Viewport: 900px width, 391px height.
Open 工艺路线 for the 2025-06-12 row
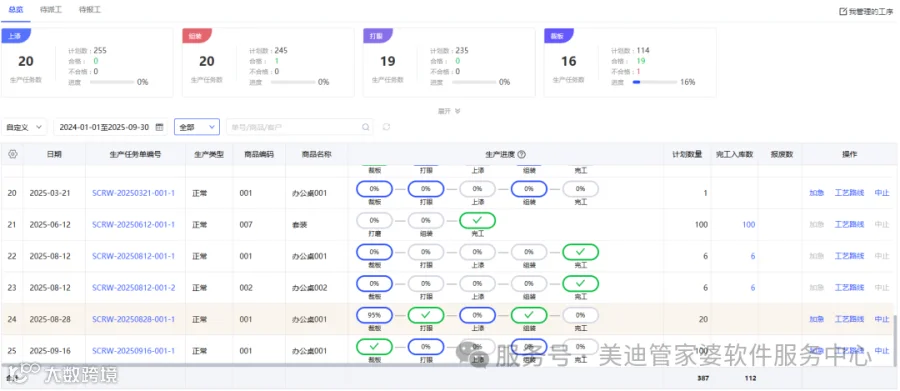[849, 224]
